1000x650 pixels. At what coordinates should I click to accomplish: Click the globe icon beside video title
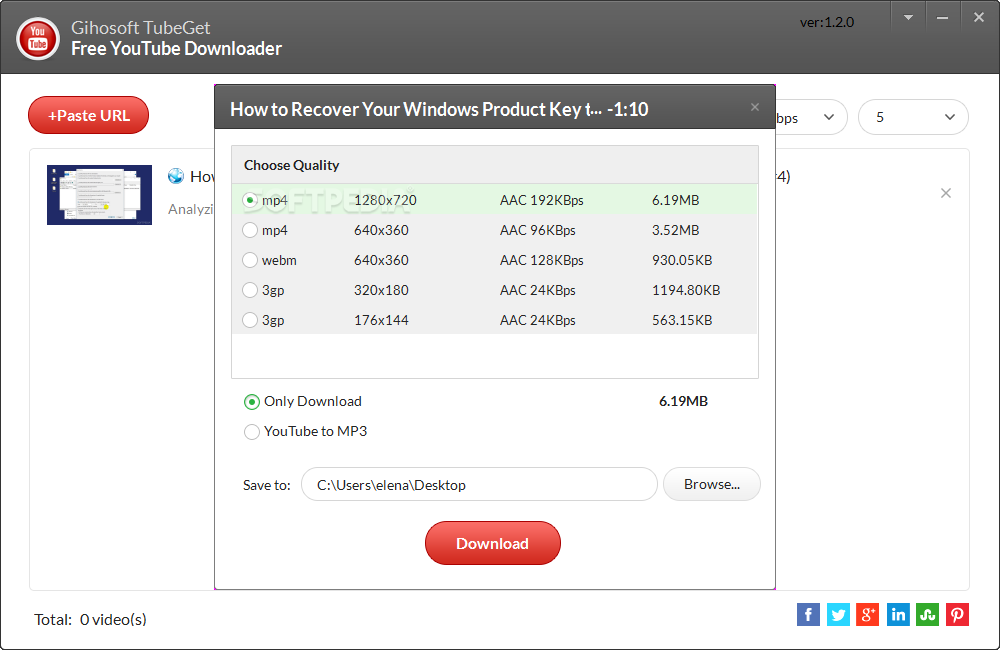pyautogui.click(x=176, y=176)
